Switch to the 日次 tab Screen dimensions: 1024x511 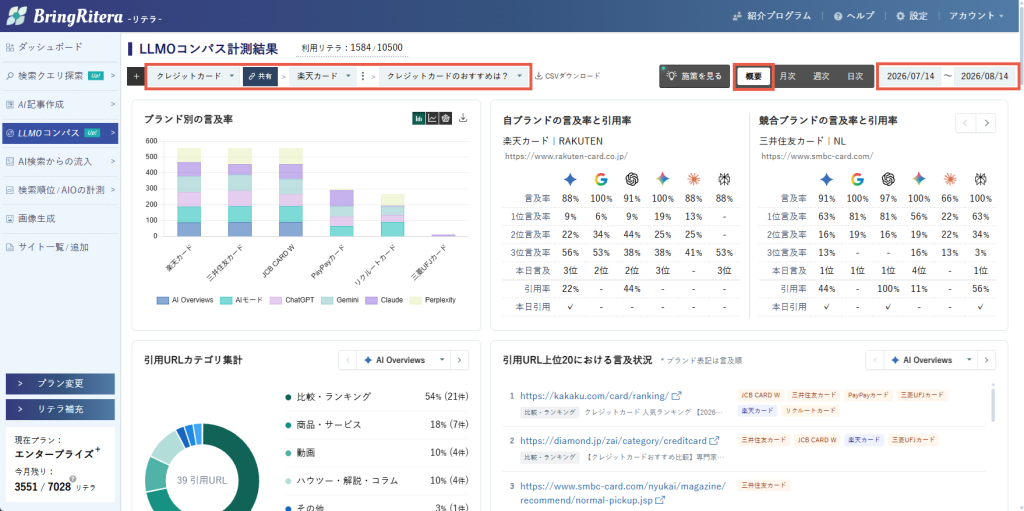(x=855, y=76)
